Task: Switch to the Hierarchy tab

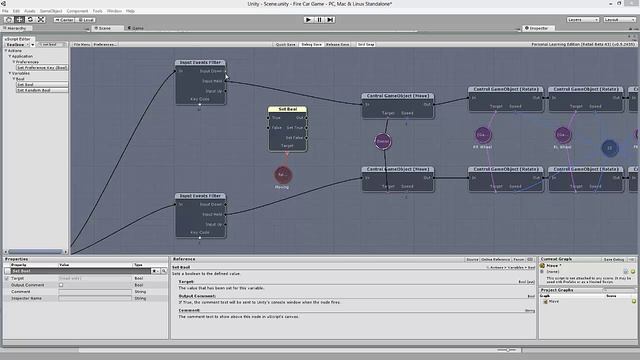Action: (17, 28)
